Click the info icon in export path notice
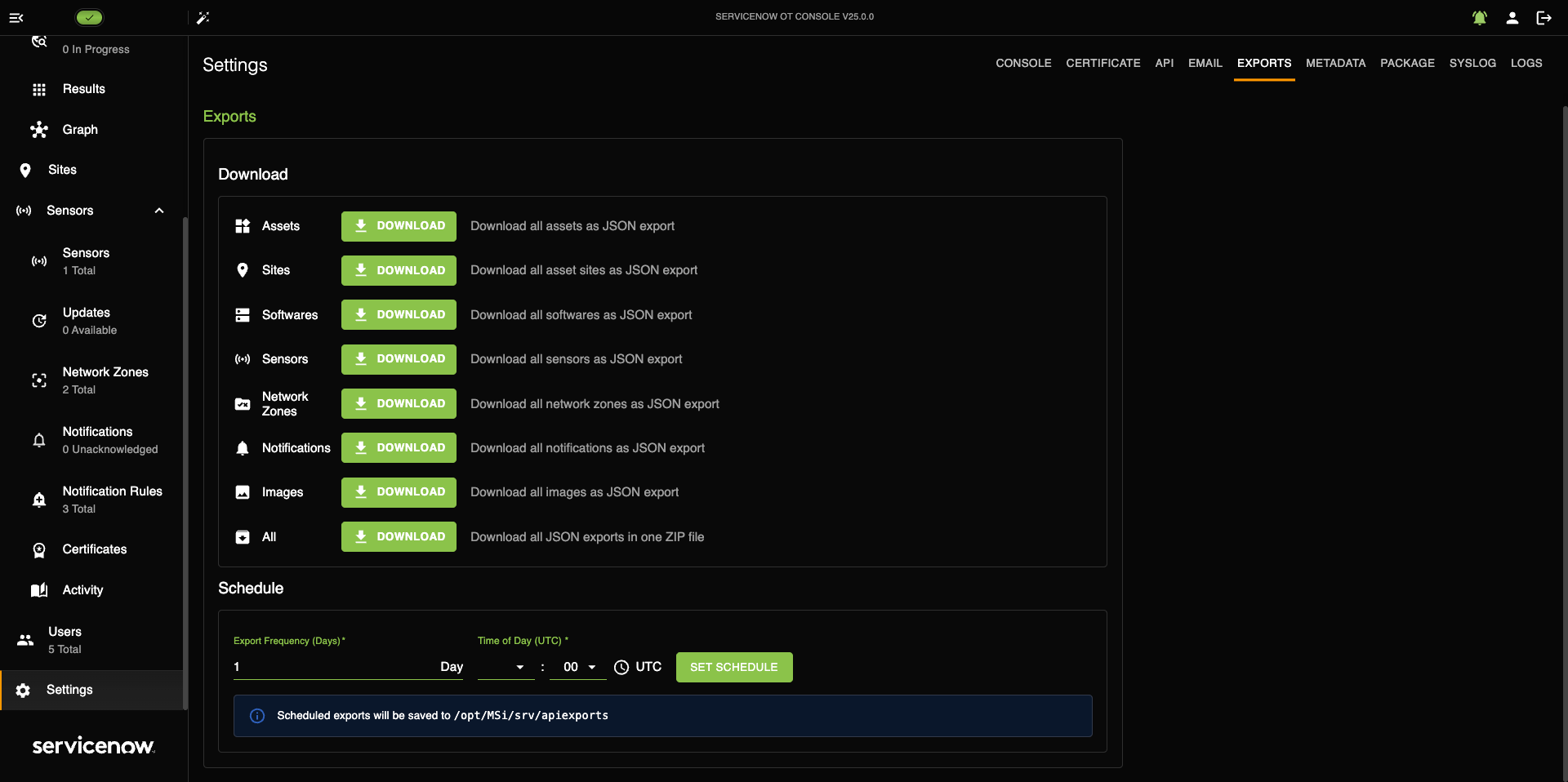Image resolution: width=1568 pixels, height=782 pixels. pyautogui.click(x=257, y=716)
